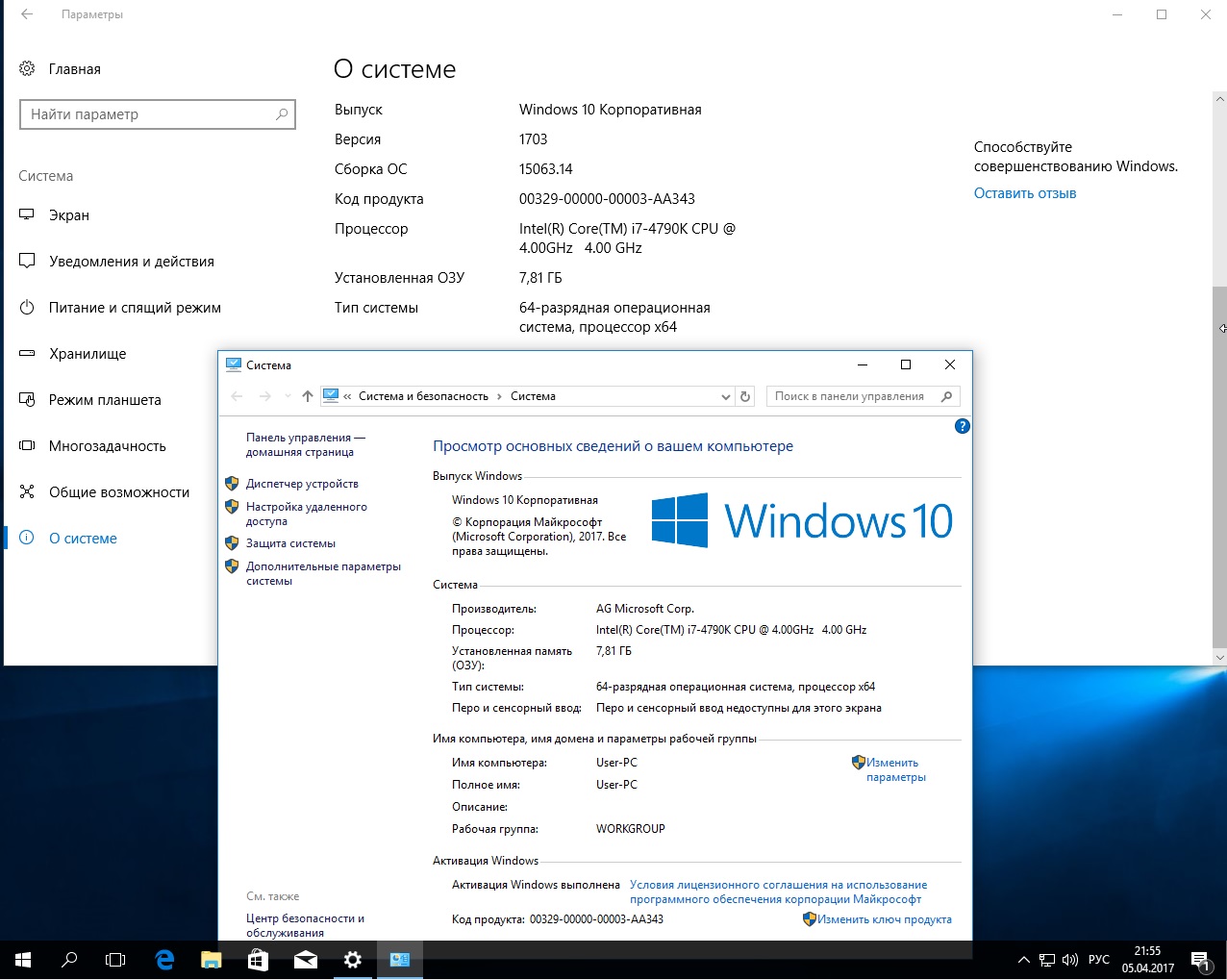The width and height of the screenshot is (1227, 980).
Task: Switch to Settings app on taskbar
Action: [x=353, y=960]
